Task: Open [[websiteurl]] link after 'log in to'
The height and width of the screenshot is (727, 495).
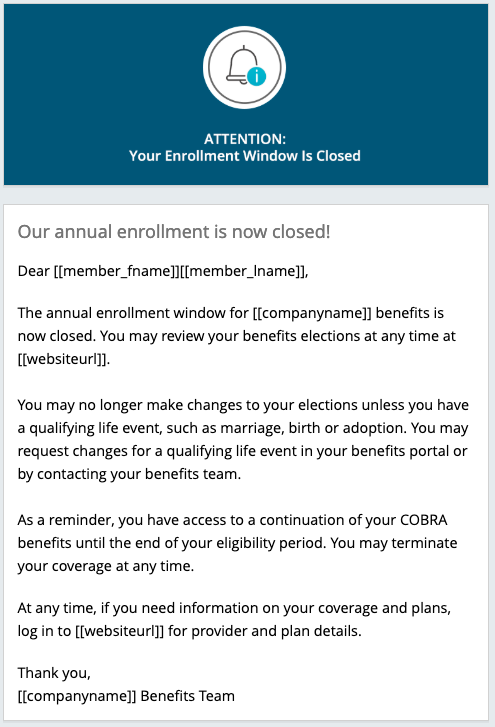Action: pyautogui.click(x=119, y=631)
